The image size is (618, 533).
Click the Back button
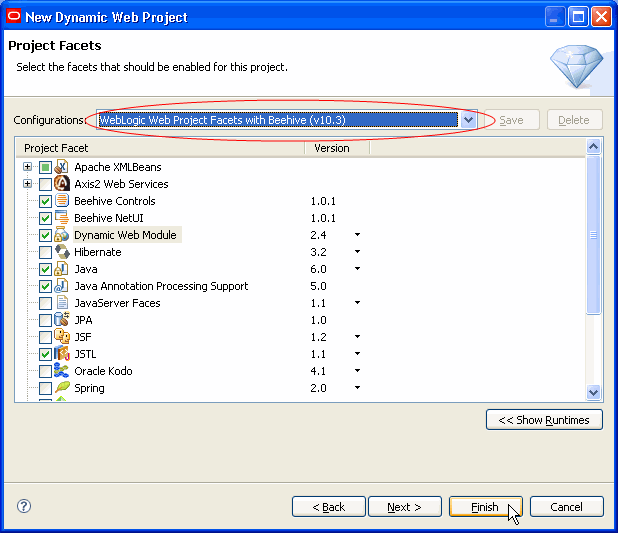[329, 507]
